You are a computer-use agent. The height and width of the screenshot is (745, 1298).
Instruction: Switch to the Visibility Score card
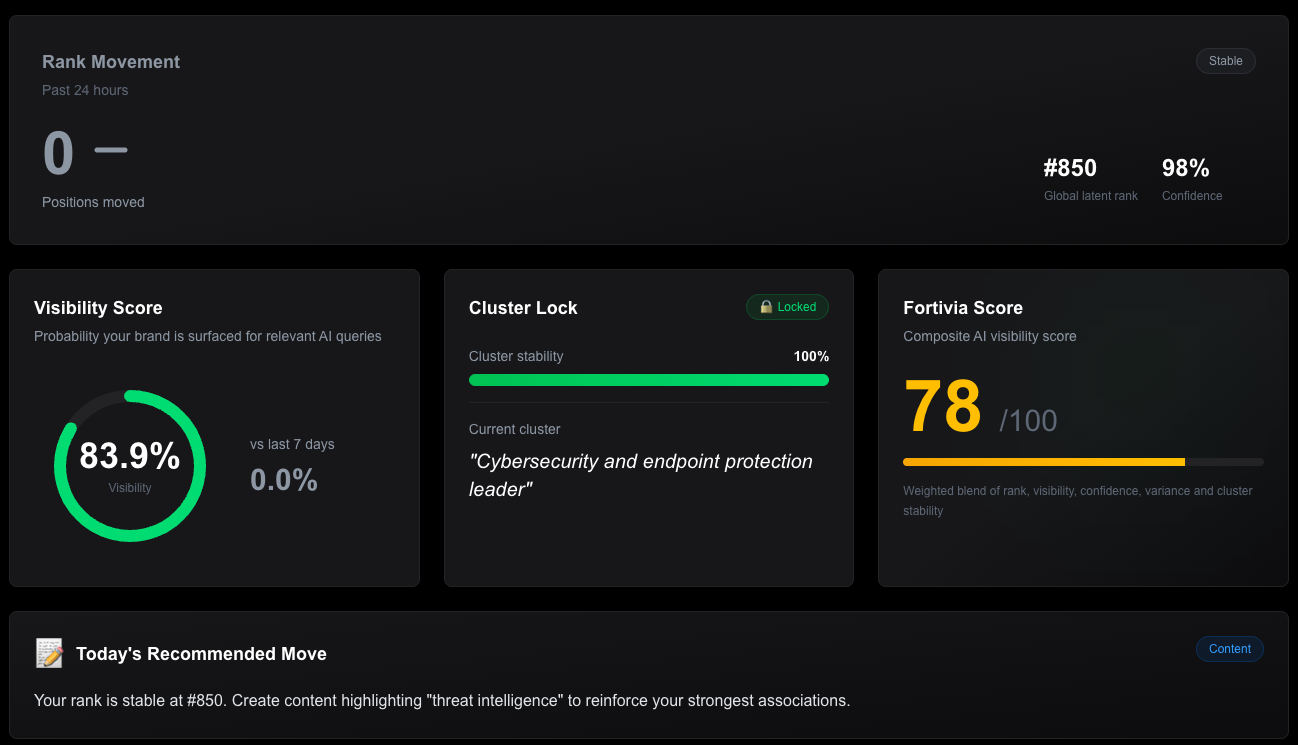(214, 427)
